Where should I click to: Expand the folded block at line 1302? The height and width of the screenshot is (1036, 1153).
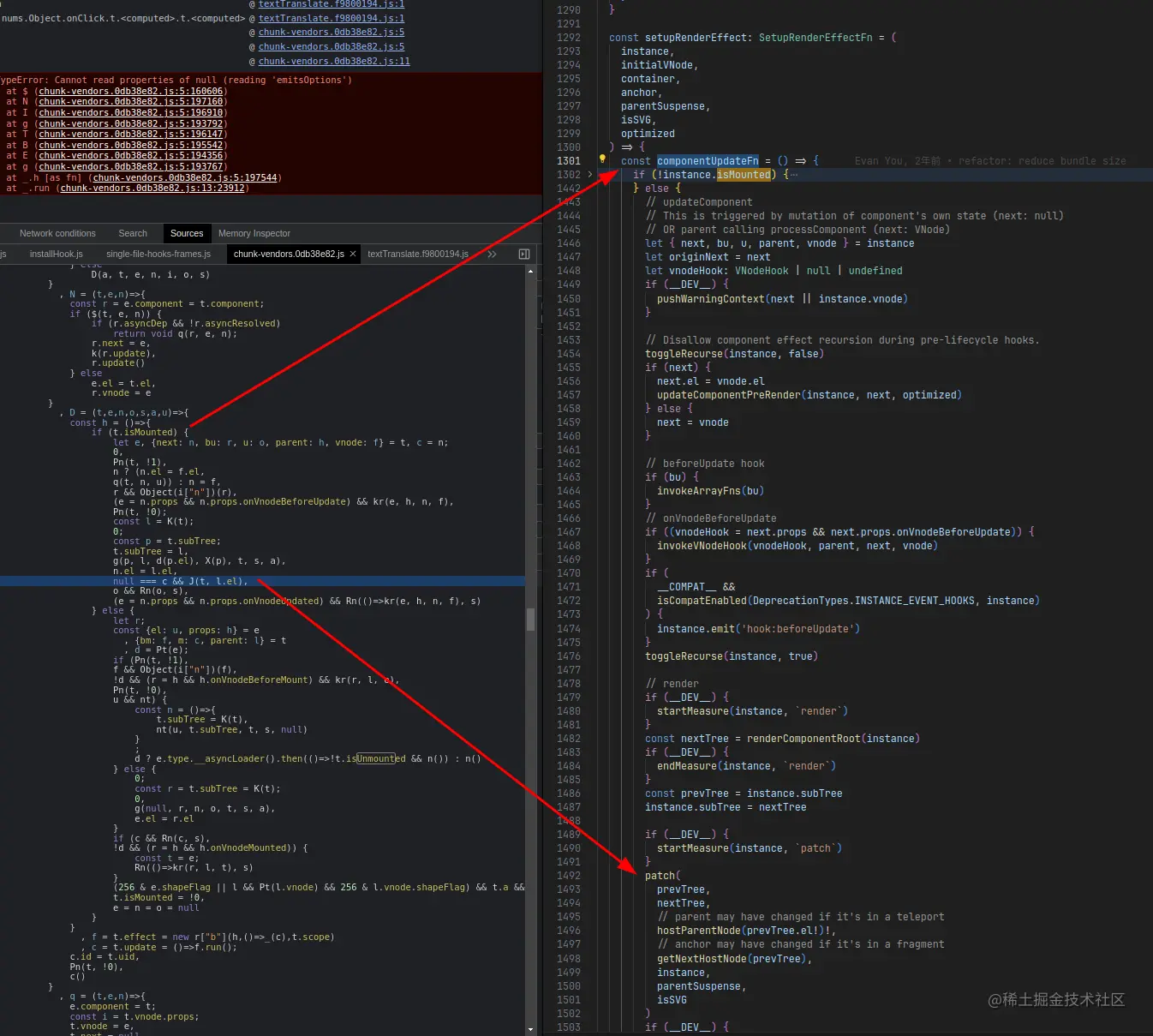589,175
